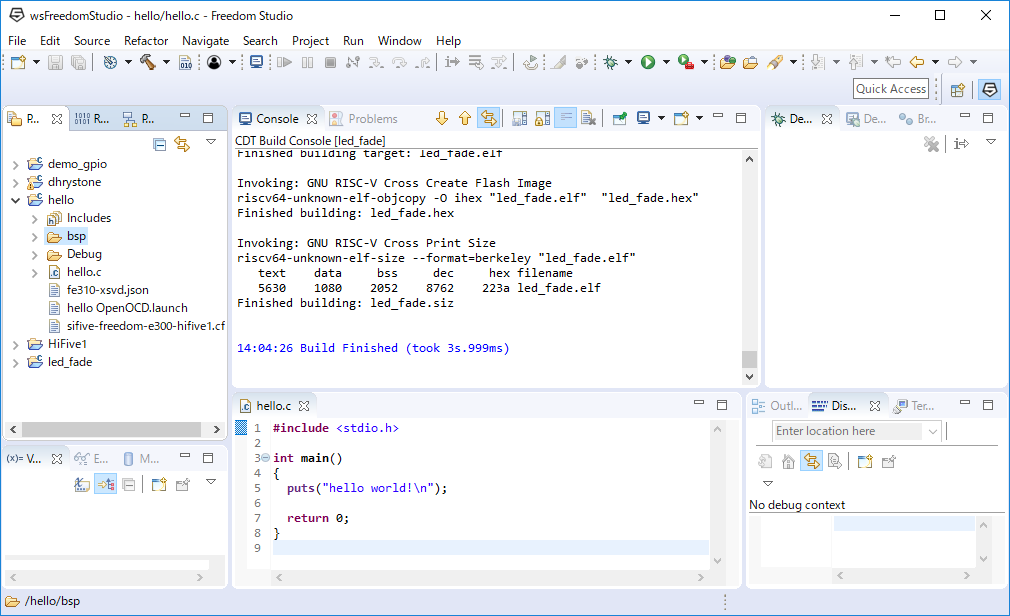
Task: Click the Enter location here input
Action: coord(848,431)
